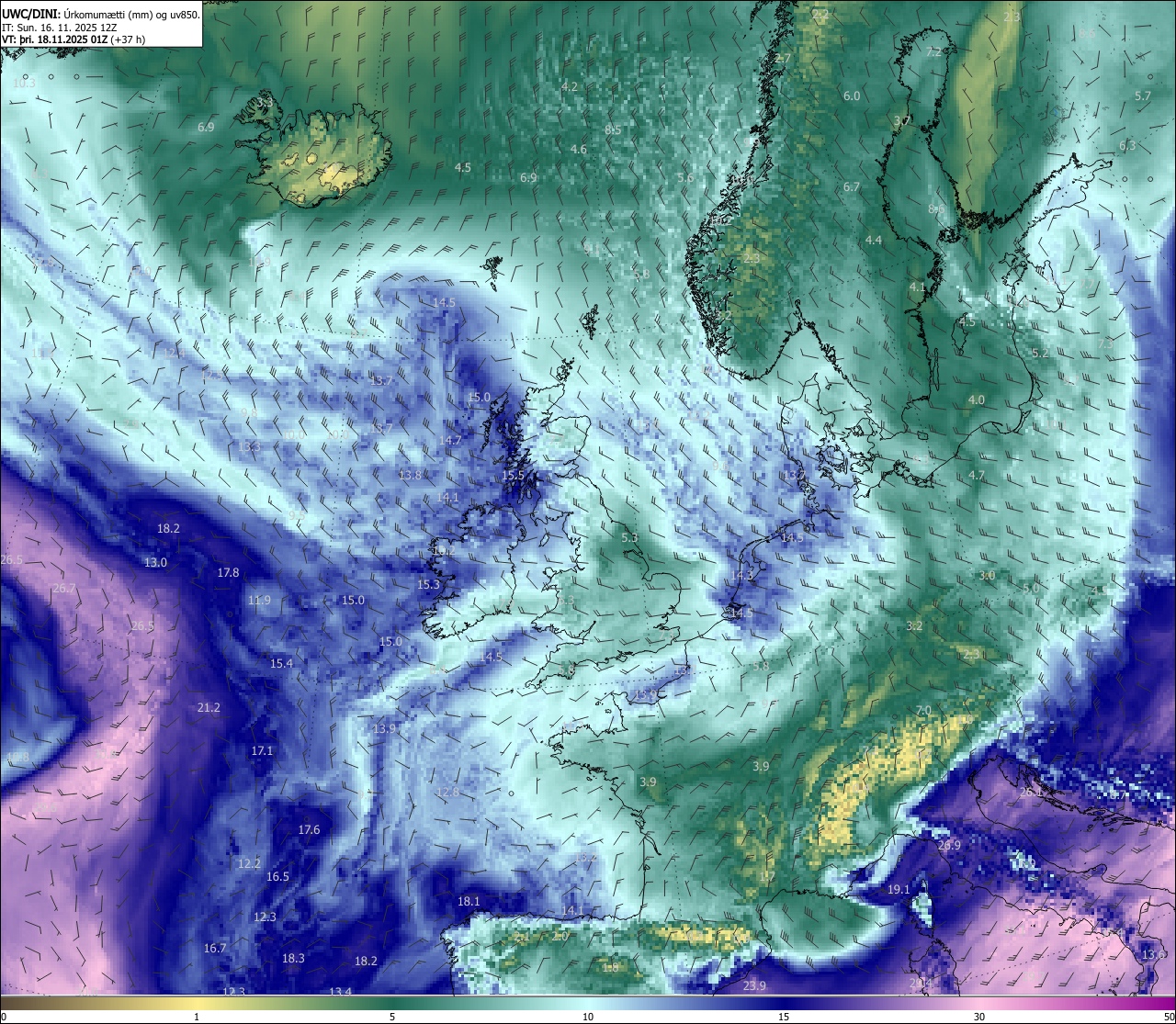Click the 17.1 map value
The height and width of the screenshot is (1024, 1176).
262,750
